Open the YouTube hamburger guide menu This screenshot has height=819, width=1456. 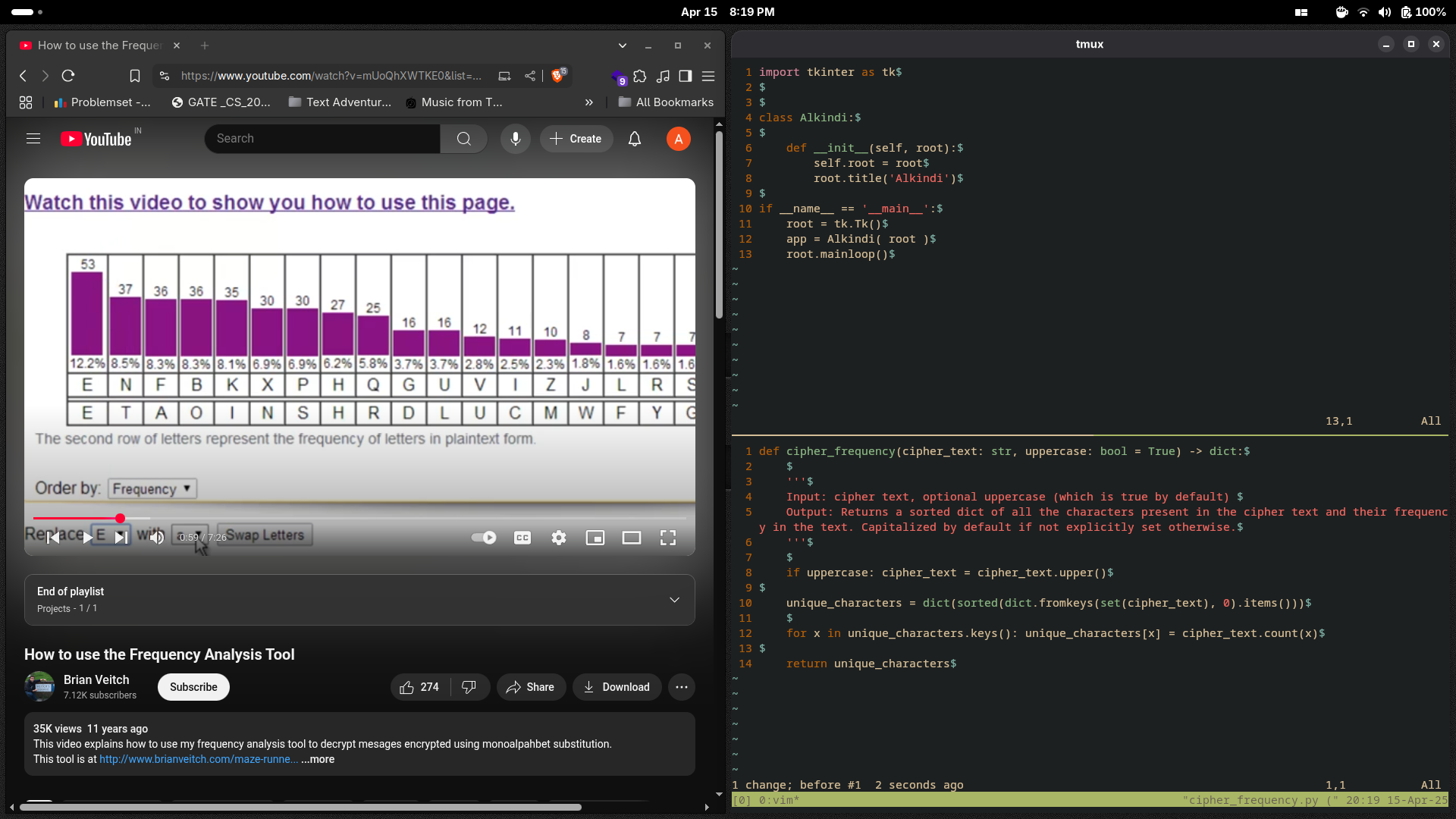pyautogui.click(x=33, y=139)
